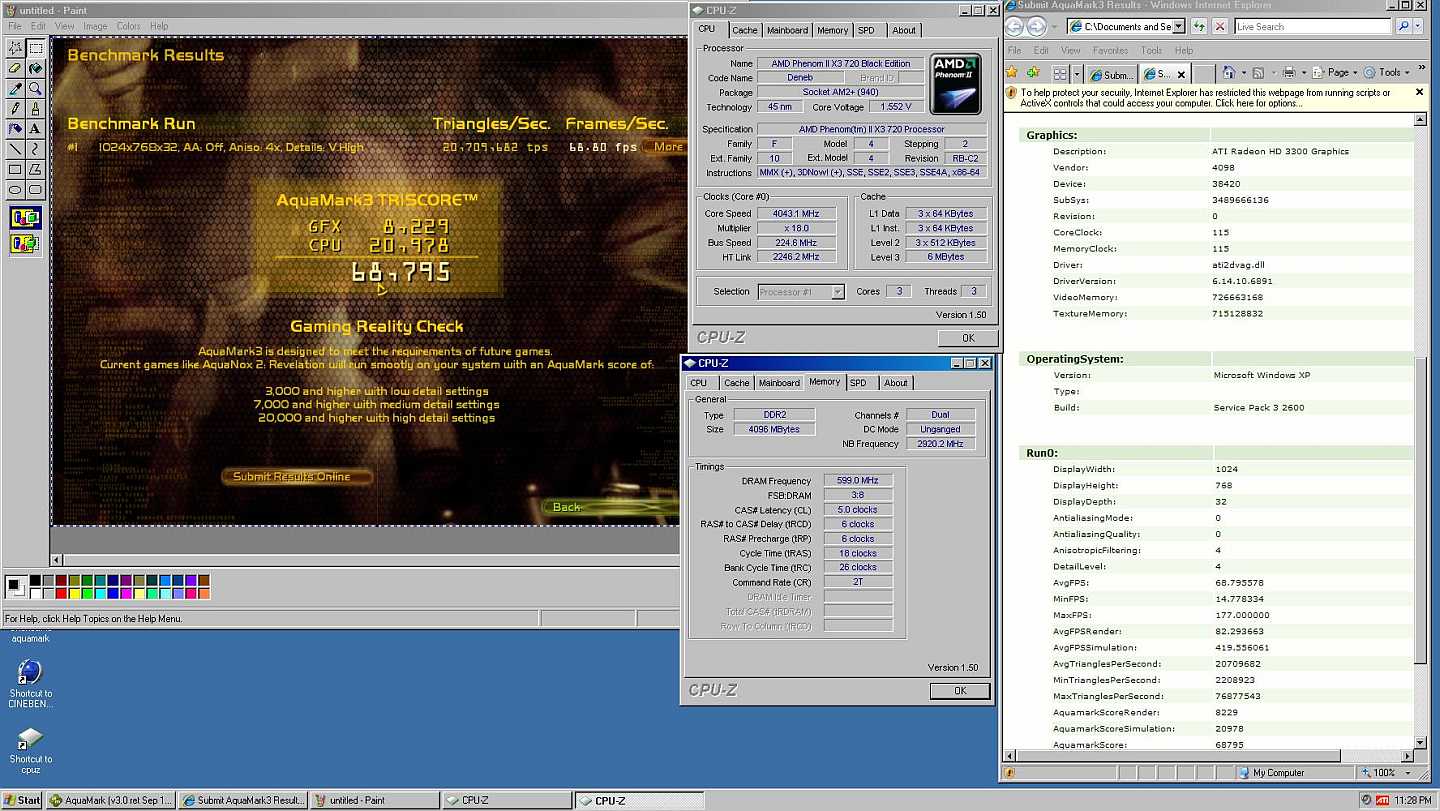Image resolution: width=1440 pixels, height=811 pixels.
Task: Choose the Rounded Rectangle tool in Paint
Action: coord(35,189)
